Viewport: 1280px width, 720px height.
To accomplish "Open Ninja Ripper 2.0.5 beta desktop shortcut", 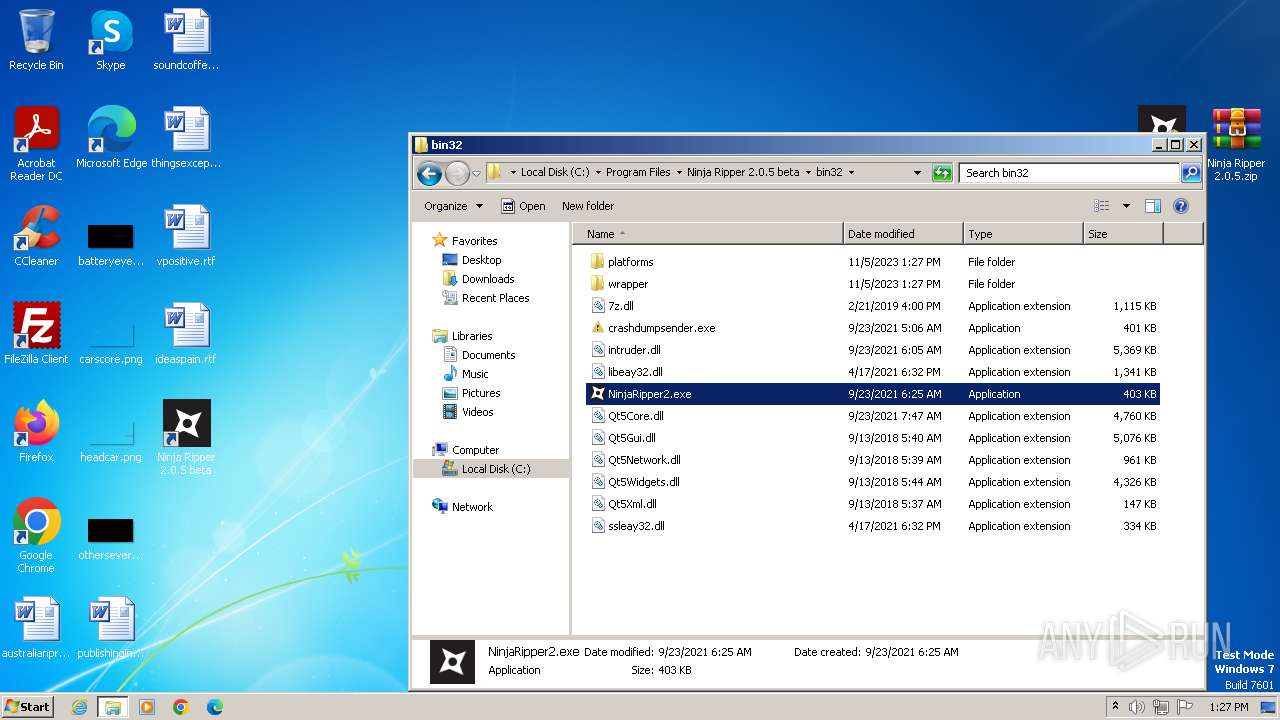I will (x=186, y=438).
